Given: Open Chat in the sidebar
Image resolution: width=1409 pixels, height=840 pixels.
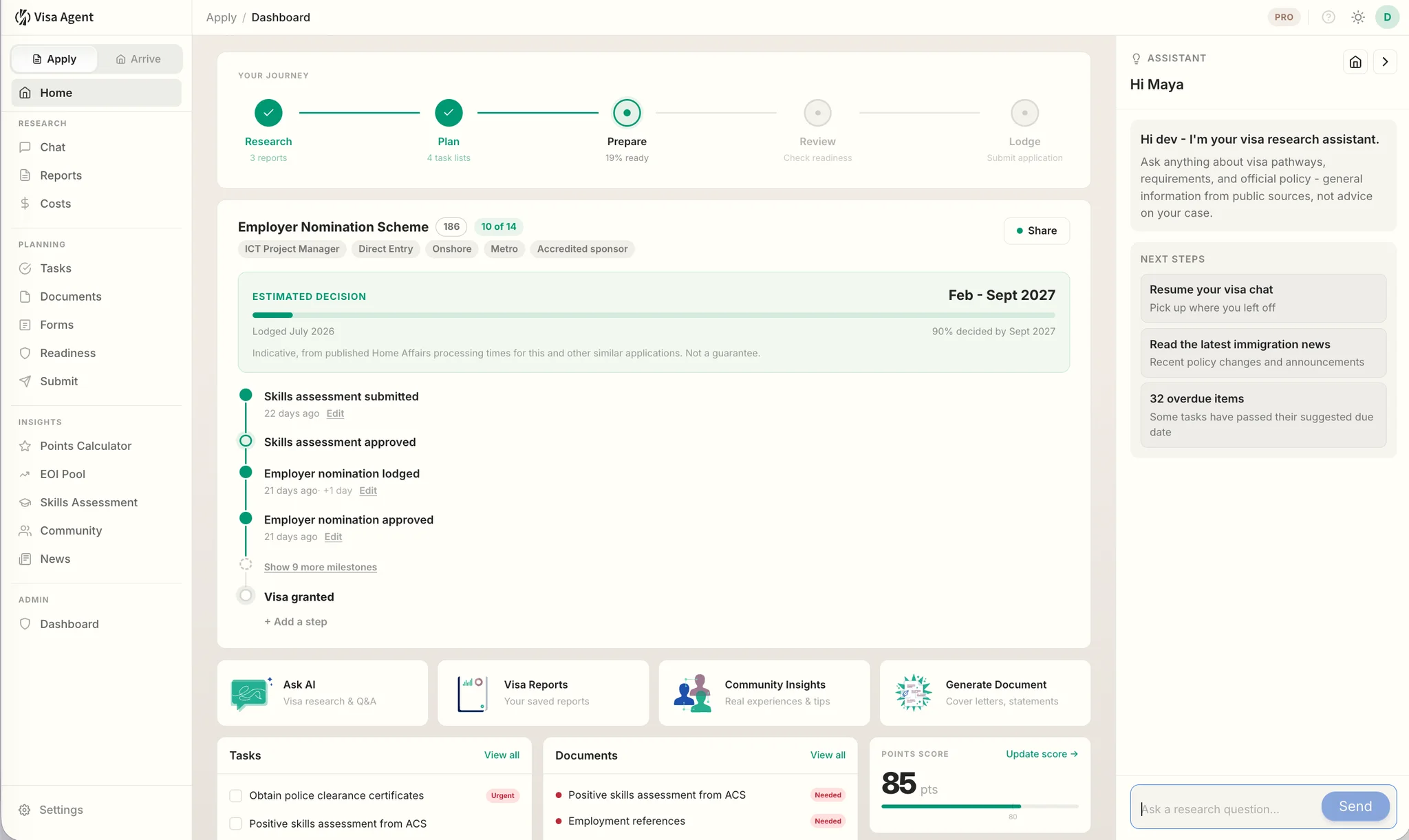Looking at the screenshot, I should (x=96, y=147).
